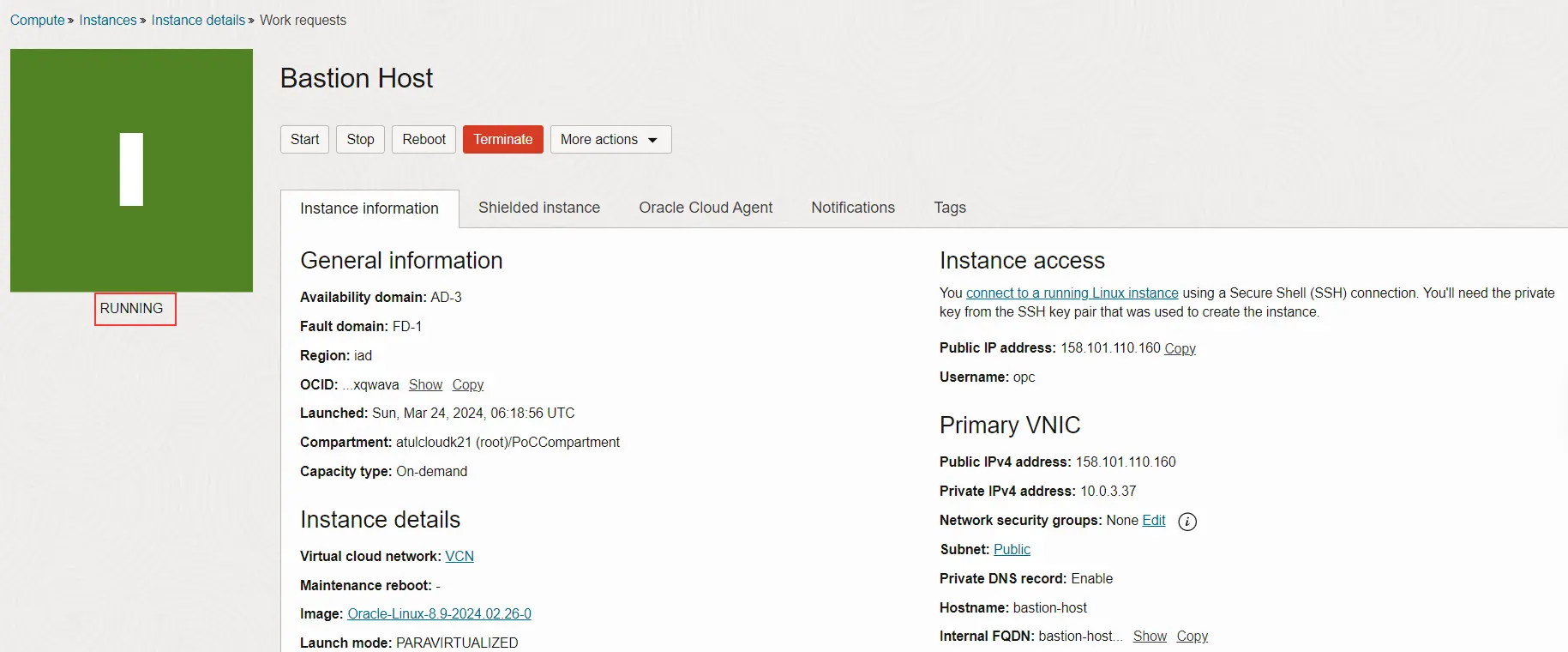
Task: Edit network security groups
Action: click(x=1153, y=521)
